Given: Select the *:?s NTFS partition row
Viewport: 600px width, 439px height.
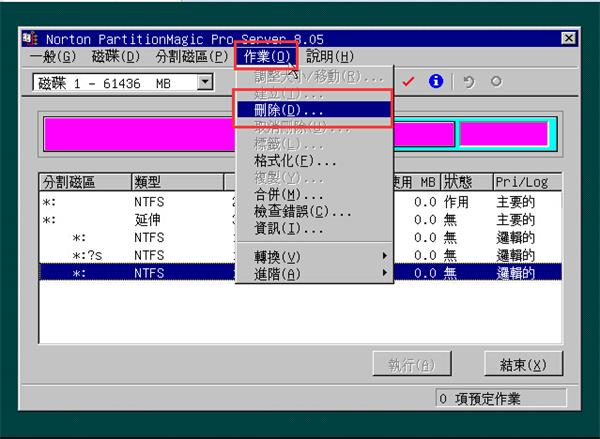Looking at the screenshot, I should tap(300, 255).
